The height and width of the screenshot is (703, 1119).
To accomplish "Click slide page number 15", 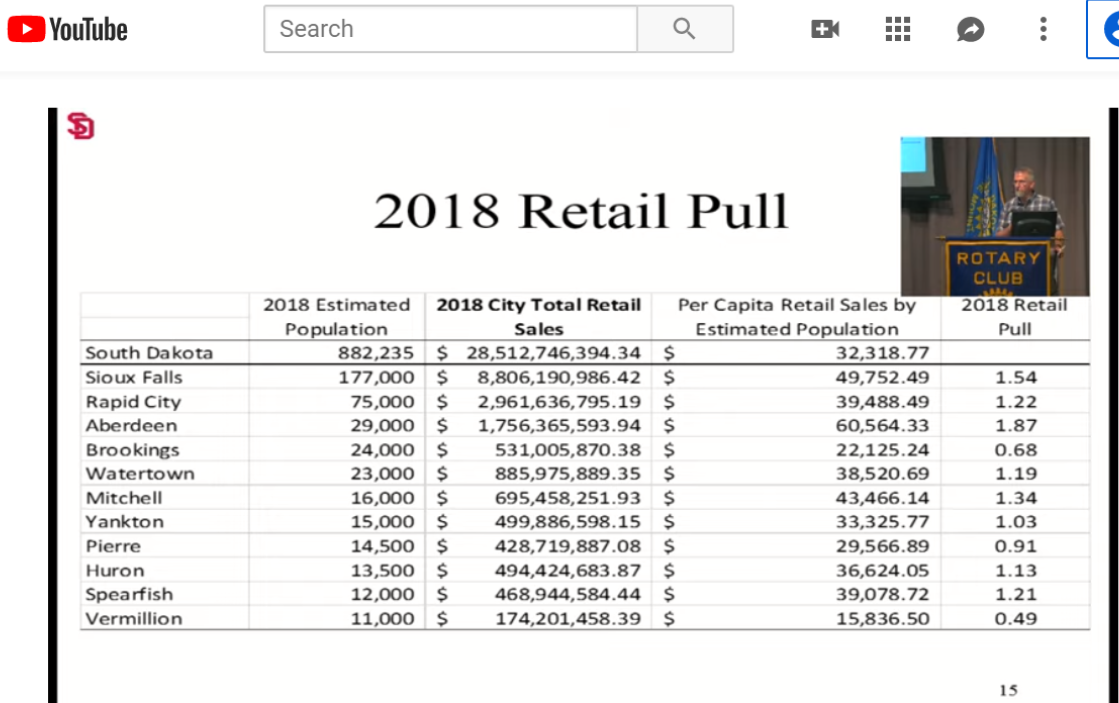I will point(1007,690).
